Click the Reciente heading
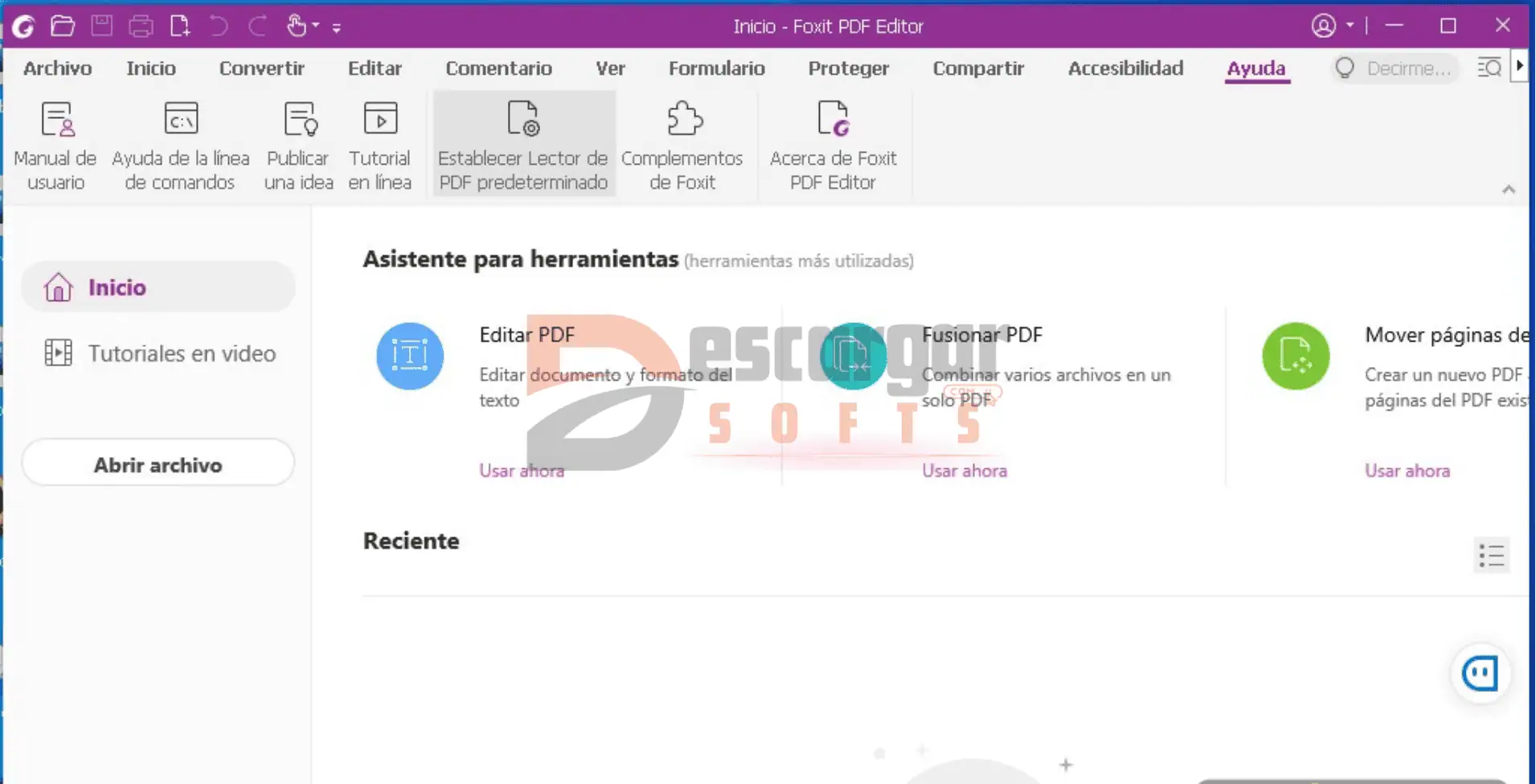This screenshot has width=1536, height=784. pos(411,541)
